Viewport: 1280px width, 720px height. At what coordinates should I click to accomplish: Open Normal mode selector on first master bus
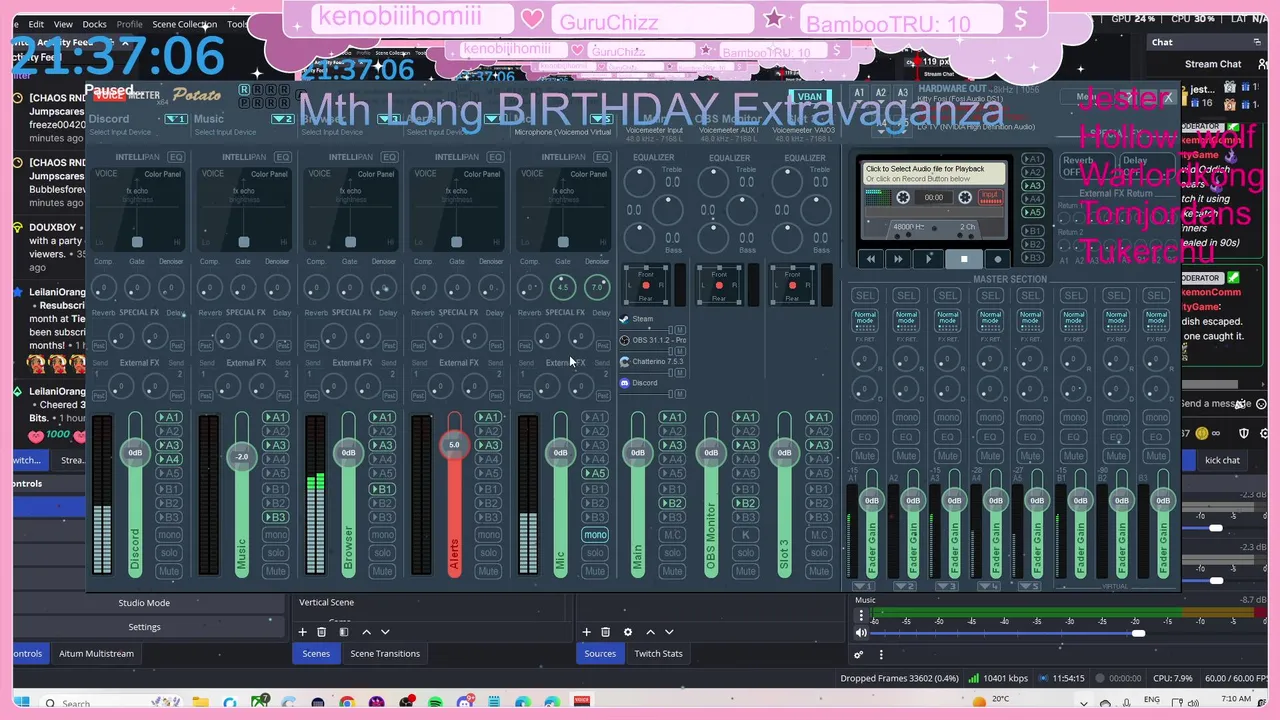(865, 319)
